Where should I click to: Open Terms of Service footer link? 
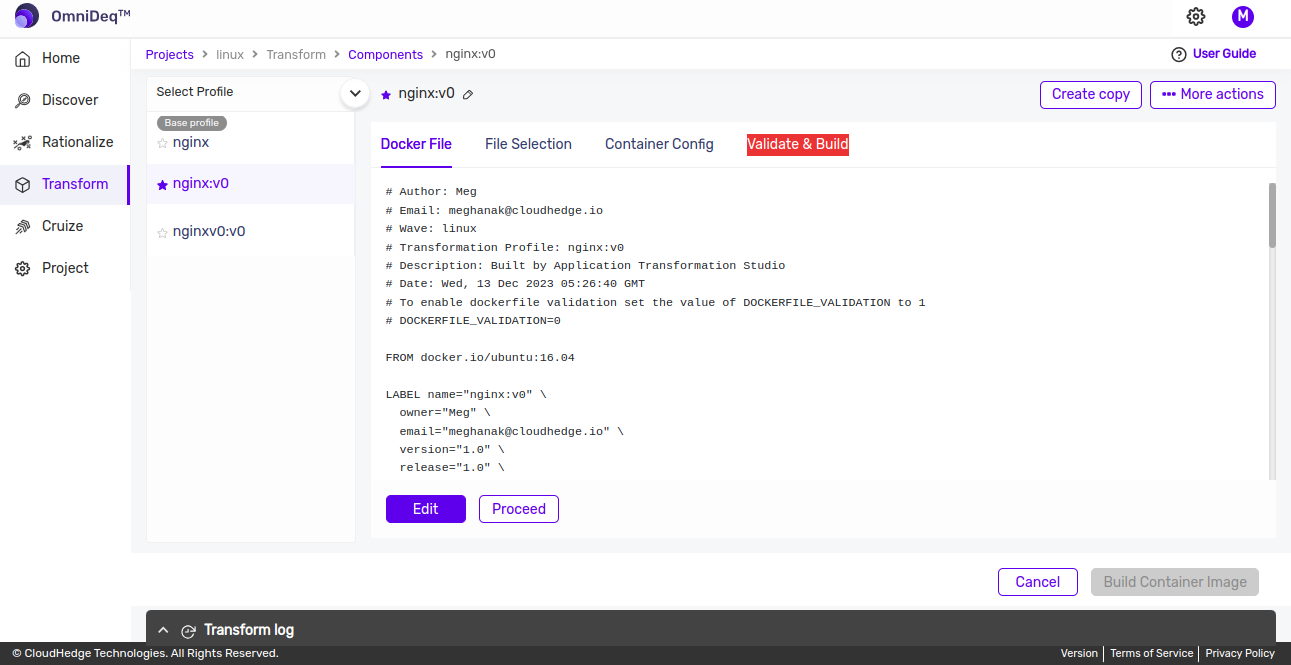tap(1152, 653)
